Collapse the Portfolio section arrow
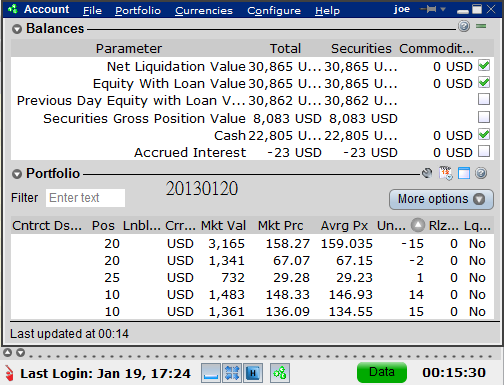The image size is (504, 385). [x=17, y=174]
